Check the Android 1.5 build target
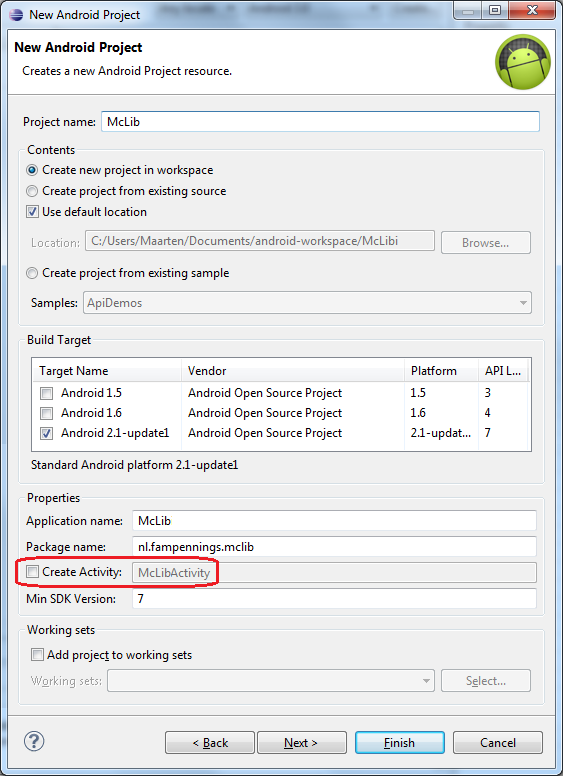563x776 pixels. pos(47,393)
